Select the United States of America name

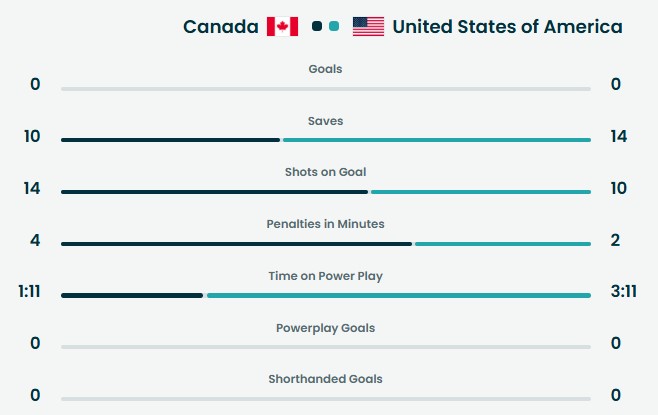pos(507,27)
